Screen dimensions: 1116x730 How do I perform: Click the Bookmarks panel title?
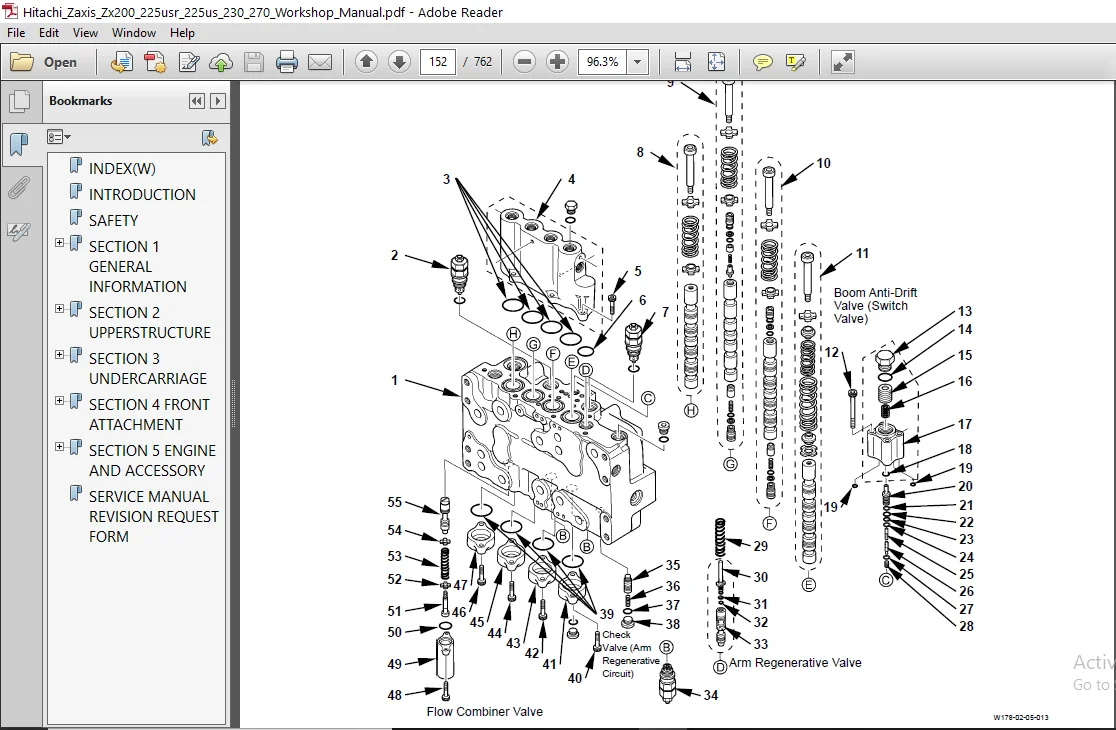click(x=80, y=101)
